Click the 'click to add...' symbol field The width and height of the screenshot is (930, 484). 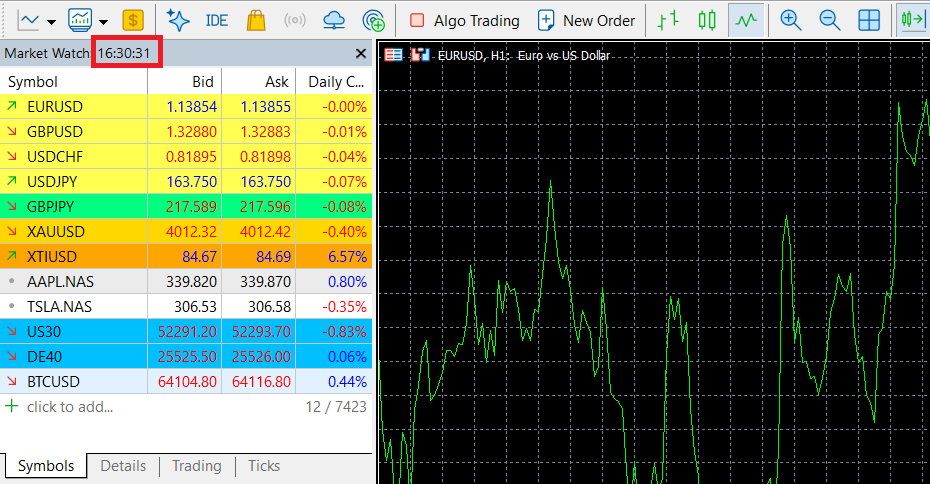[x=70, y=407]
